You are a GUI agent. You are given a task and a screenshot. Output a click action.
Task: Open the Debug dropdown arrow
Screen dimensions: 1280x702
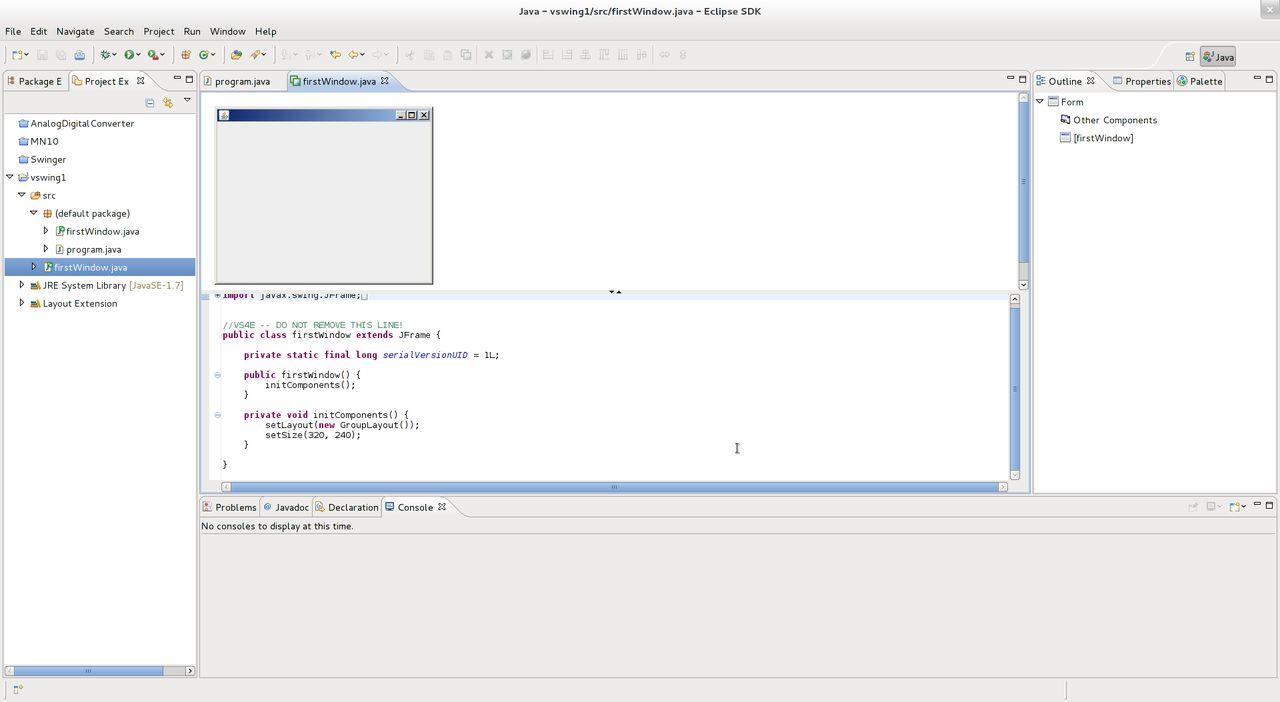(116, 55)
